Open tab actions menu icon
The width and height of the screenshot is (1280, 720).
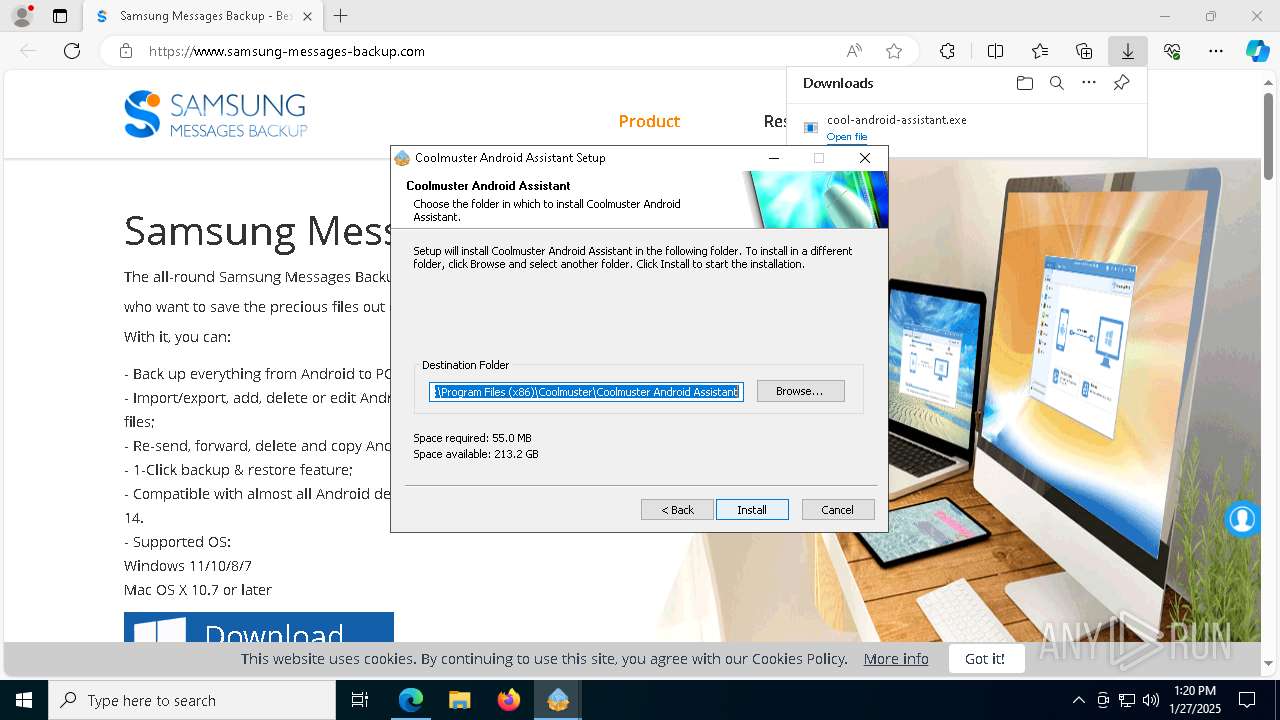click(60, 16)
